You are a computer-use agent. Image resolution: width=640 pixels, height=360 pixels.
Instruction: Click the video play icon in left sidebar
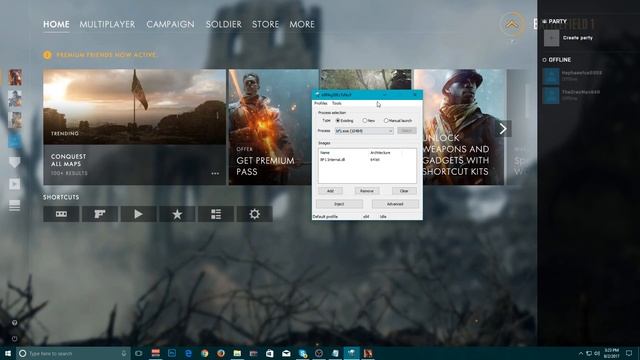(15, 184)
